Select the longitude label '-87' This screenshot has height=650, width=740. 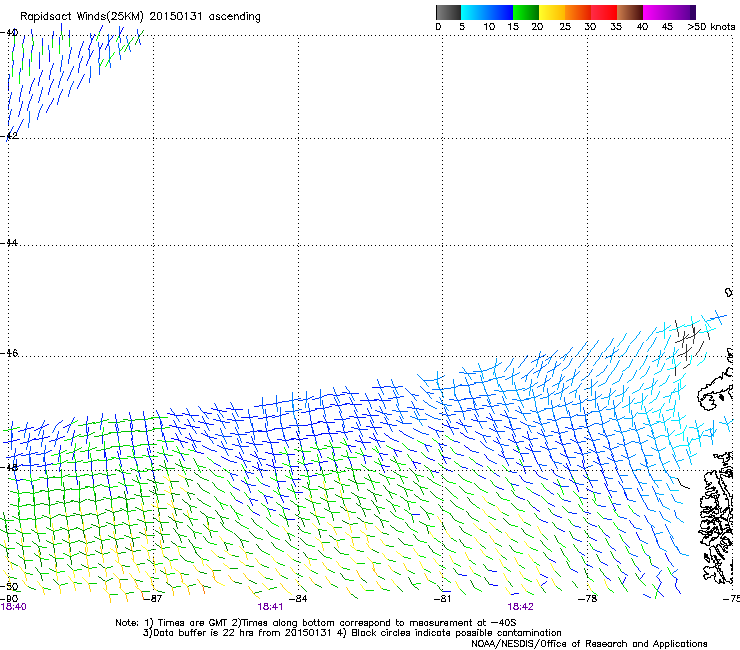click(x=153, y=599)
